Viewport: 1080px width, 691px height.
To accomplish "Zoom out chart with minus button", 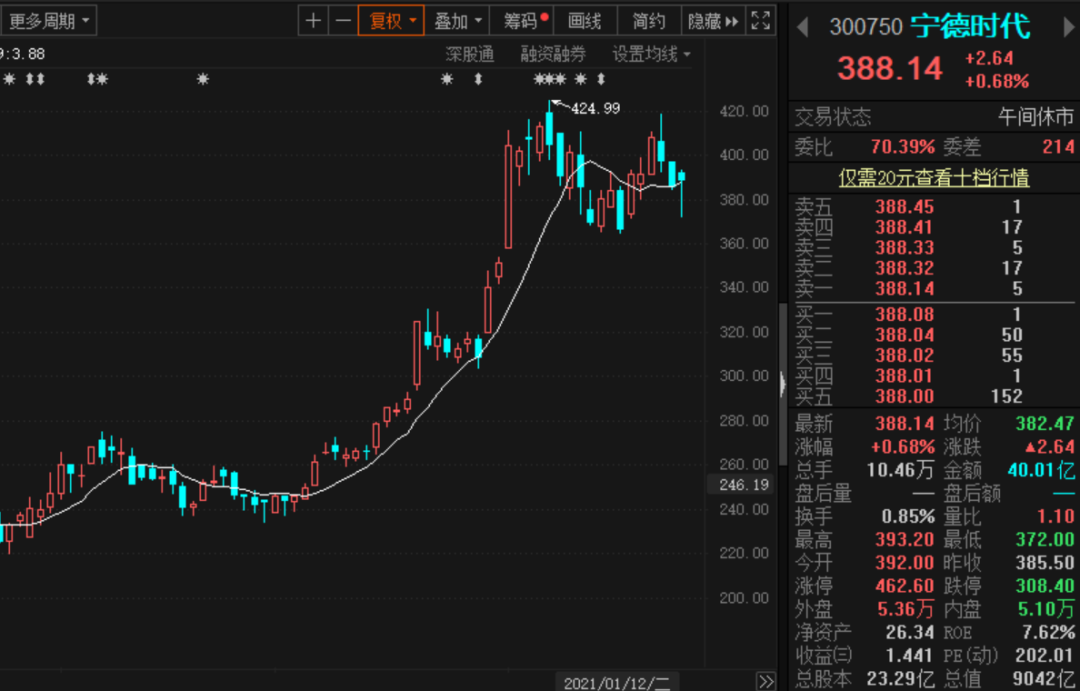I will pos(343,21).
